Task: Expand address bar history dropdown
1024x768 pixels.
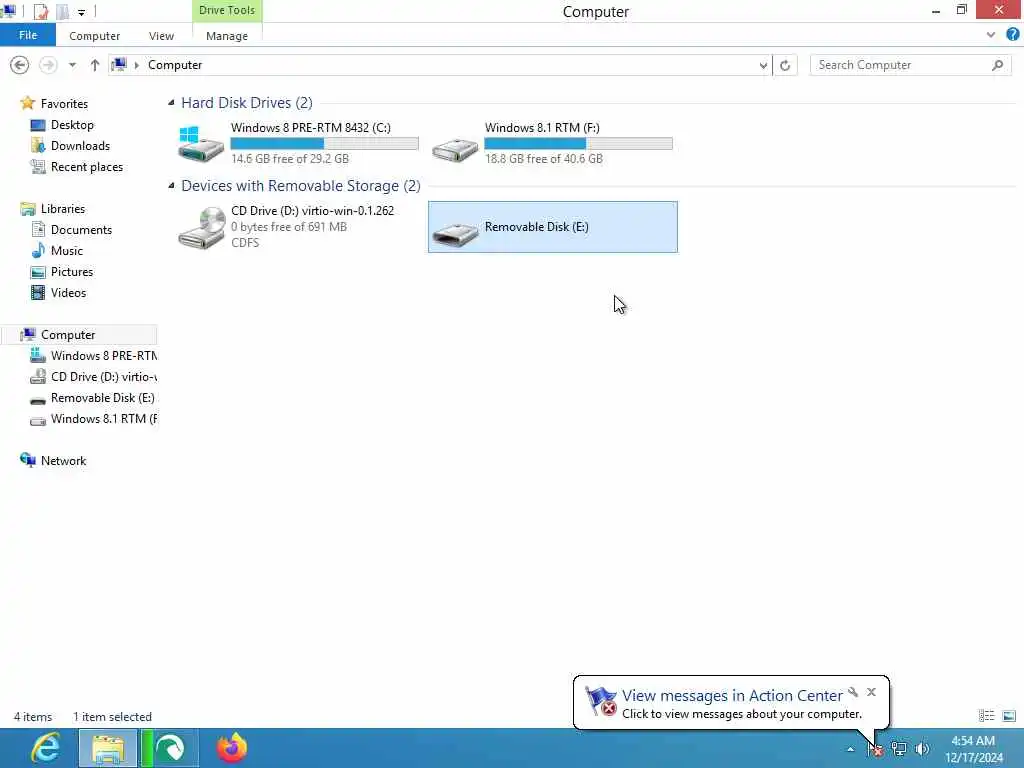Action: pyautogui.click(x=763, y=65)
